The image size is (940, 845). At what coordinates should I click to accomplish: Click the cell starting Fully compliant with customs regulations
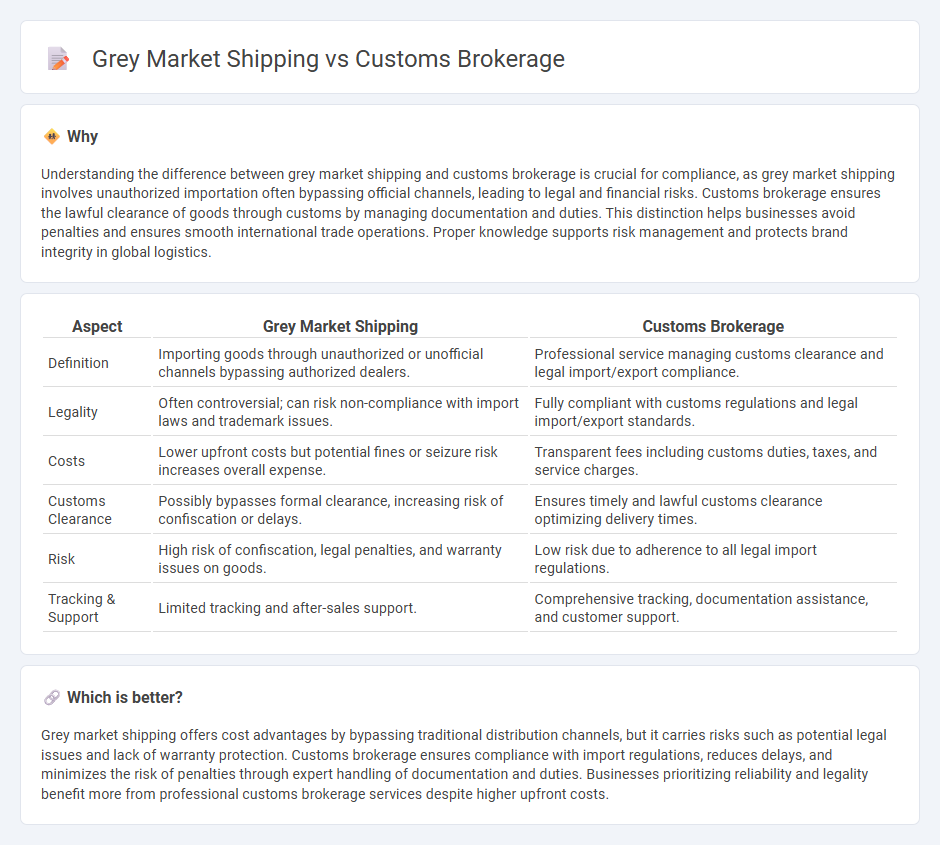pyautogui.click(x=713, y=412)
